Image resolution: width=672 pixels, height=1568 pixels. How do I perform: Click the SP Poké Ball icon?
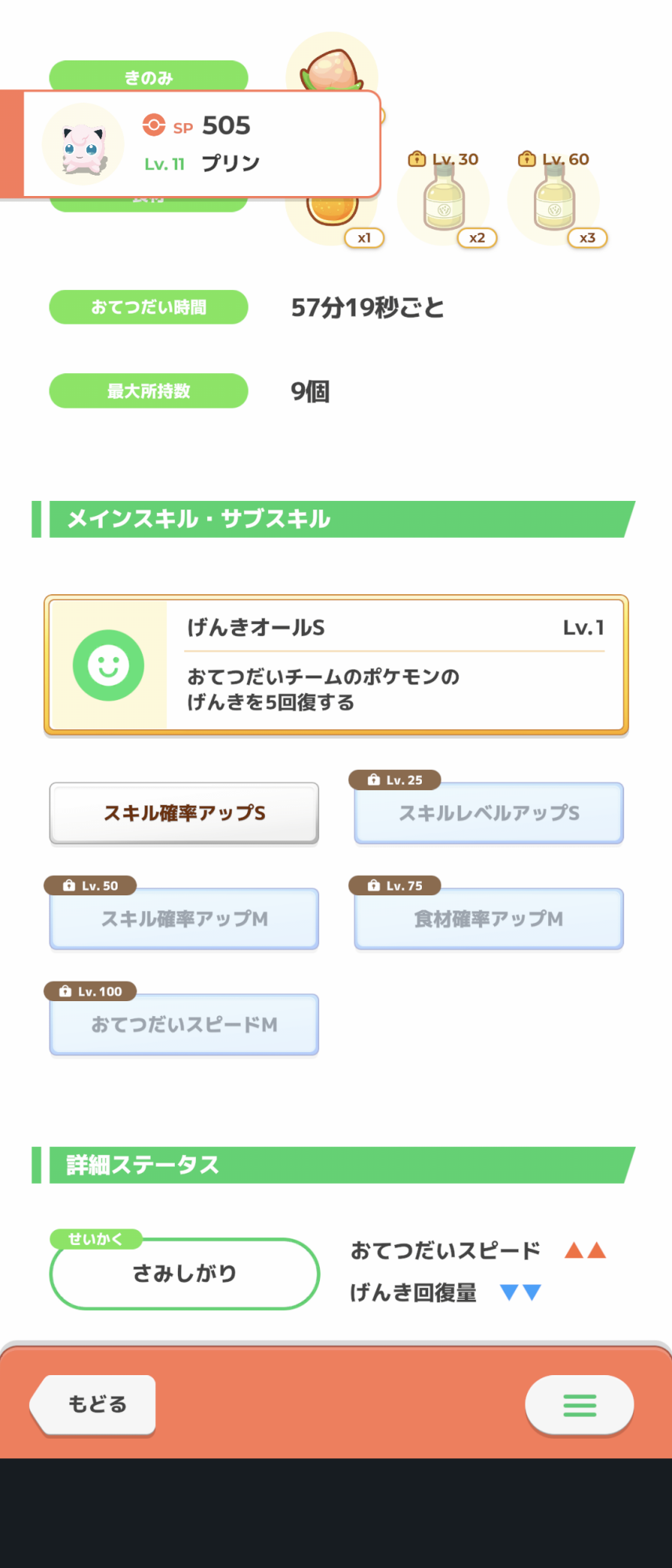[154, 125]
